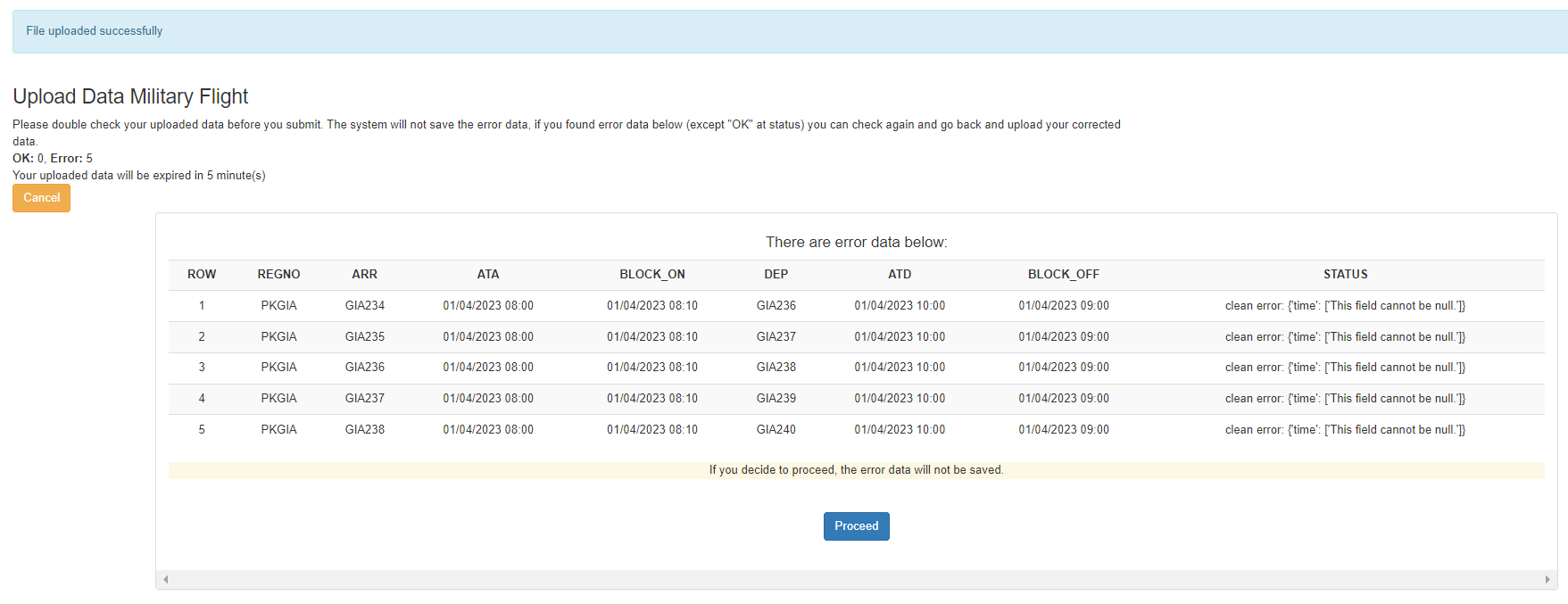Click the REGNO column header
Viewport: 1568px width, 604px height.
click(278, 275)
